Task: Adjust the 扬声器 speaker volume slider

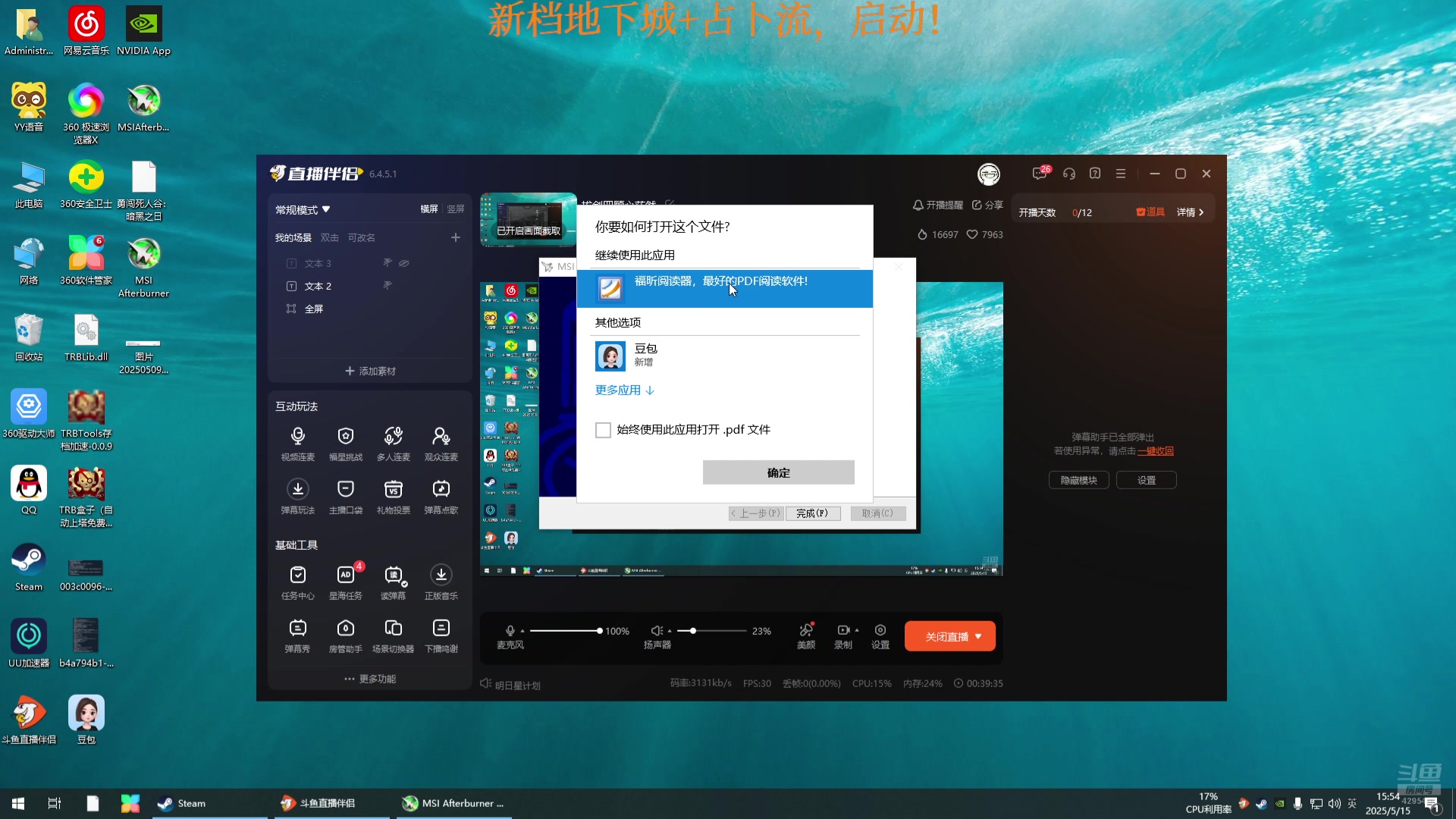Action: 693,631
